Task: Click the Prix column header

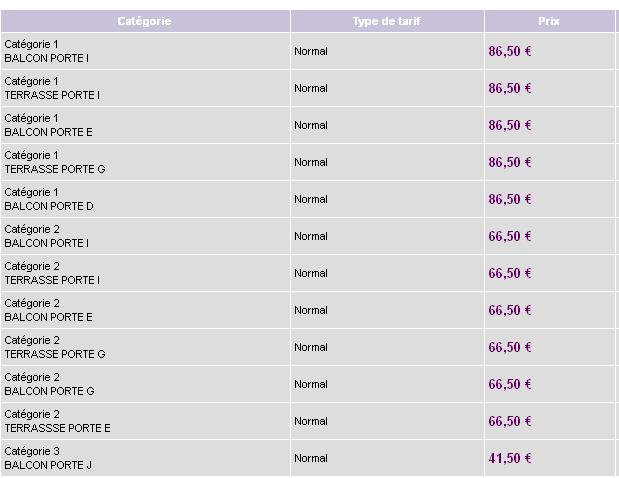Action: (x=549, y=21)
